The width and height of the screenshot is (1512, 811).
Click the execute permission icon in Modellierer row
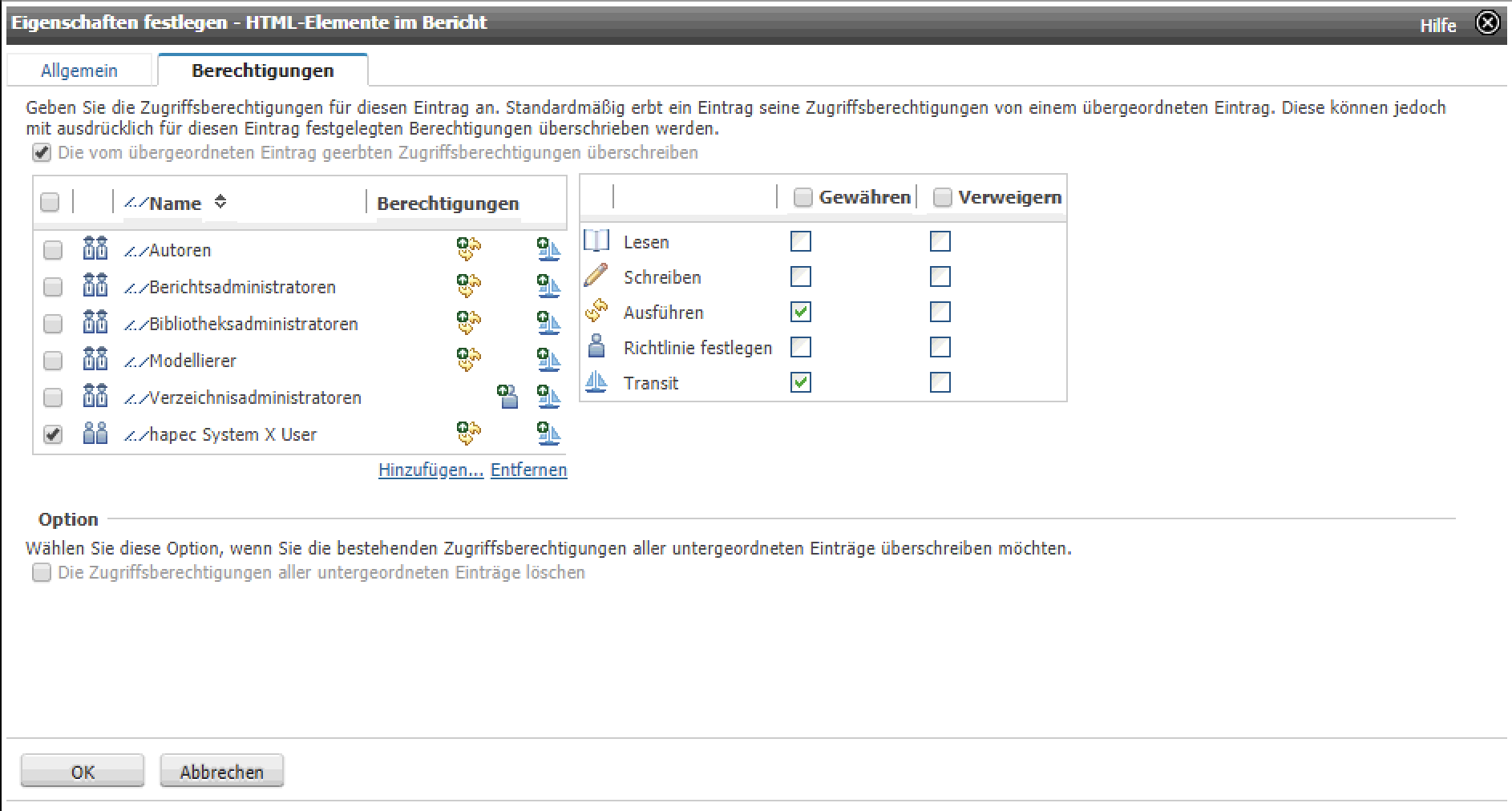[x=468, y=360]
